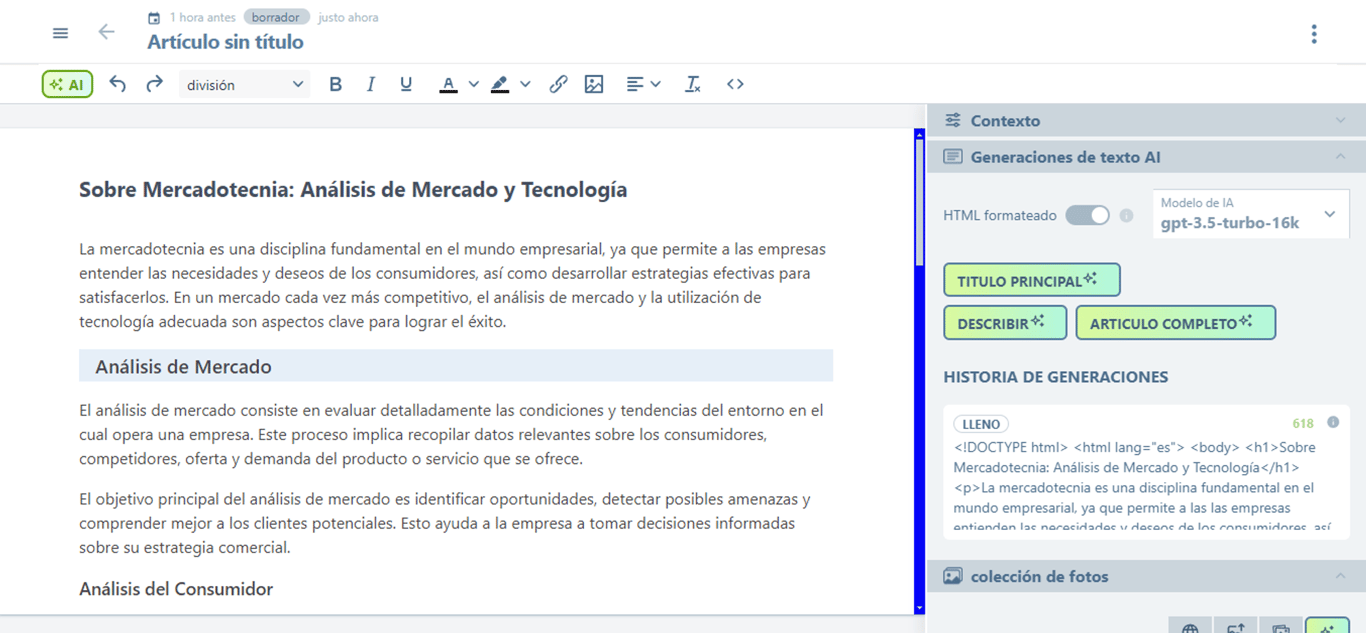Click the paragraph starting 'El análisis de mercado consiste'
1366x633 pixels.
point(451,434)
